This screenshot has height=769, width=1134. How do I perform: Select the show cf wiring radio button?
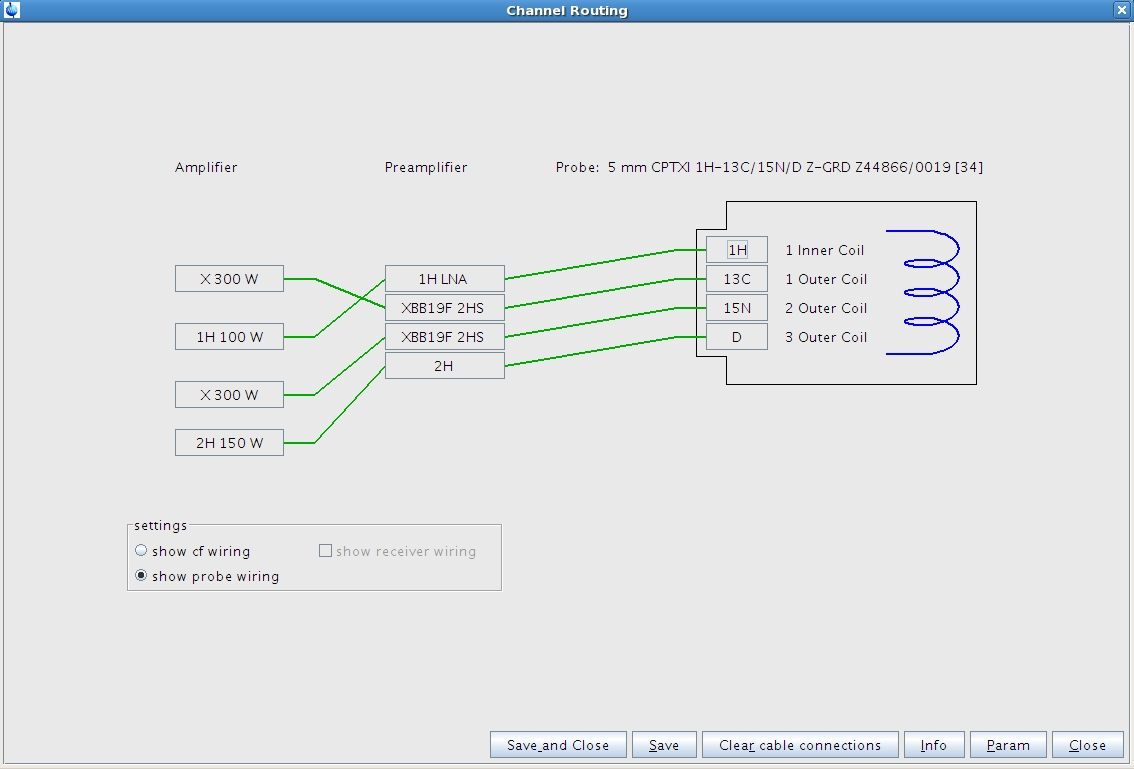(141, 551)
